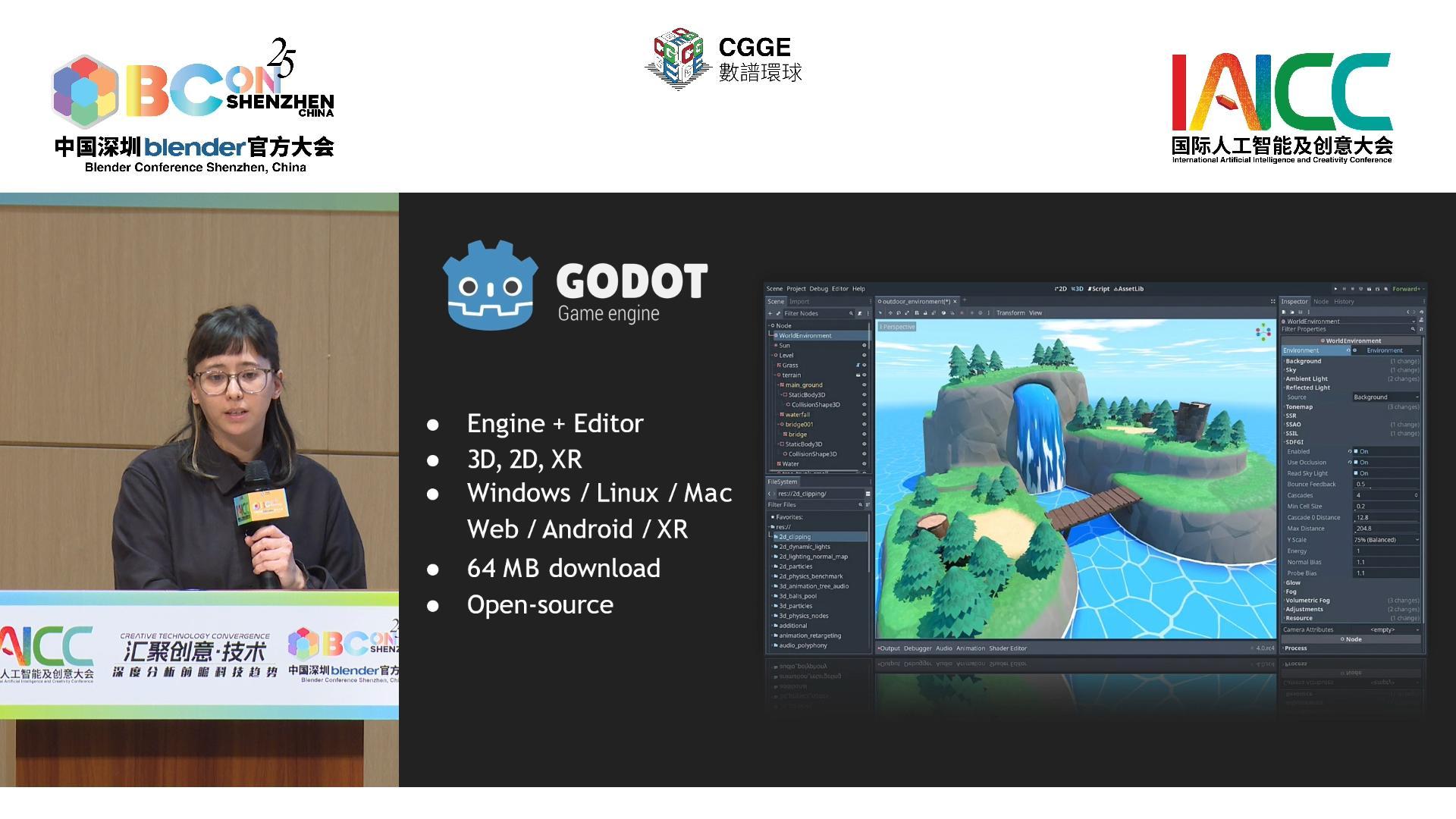Viewport: 1456px width, 819px height.
Task: Toggle visibility of the Level node
Action: click(x=864, y=355)
